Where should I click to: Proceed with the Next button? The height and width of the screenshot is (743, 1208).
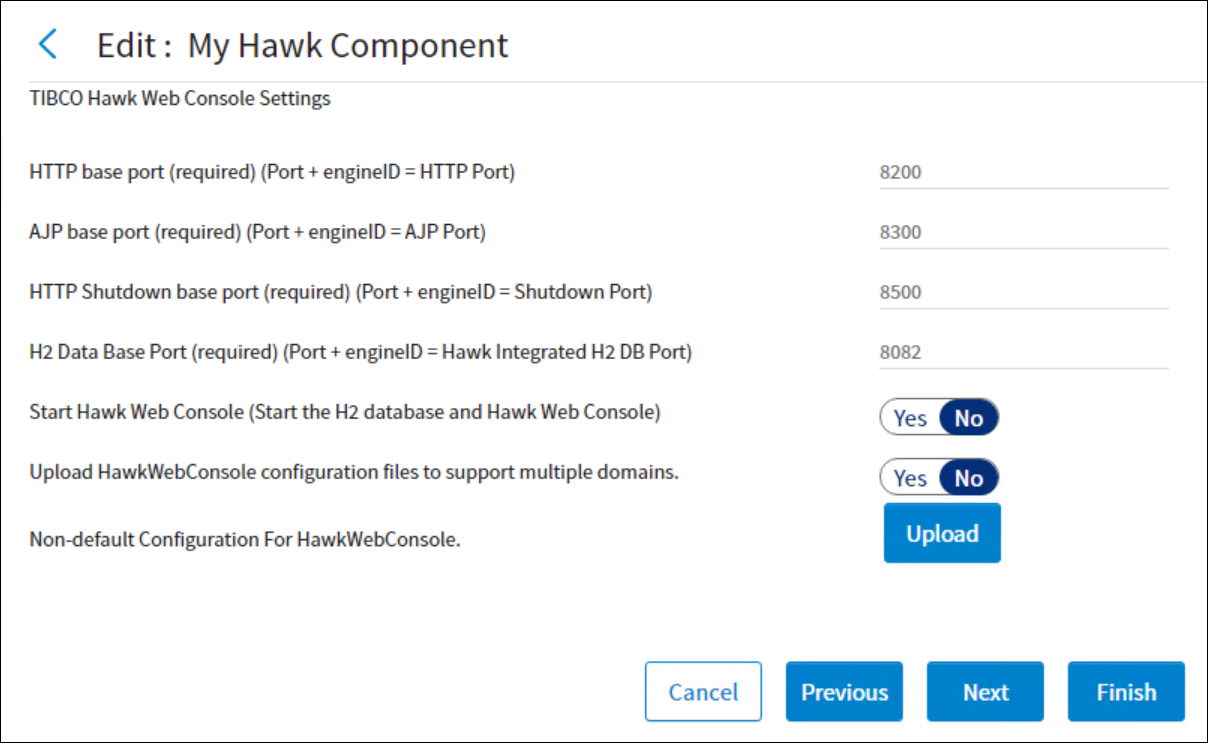[985, 692]
